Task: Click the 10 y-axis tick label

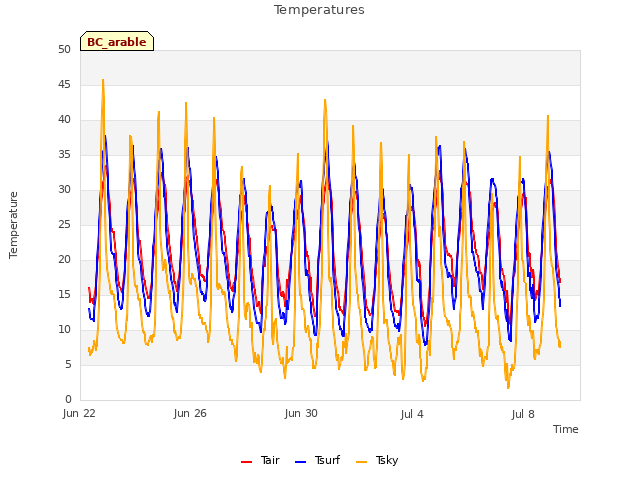Action: coord(64,330)
